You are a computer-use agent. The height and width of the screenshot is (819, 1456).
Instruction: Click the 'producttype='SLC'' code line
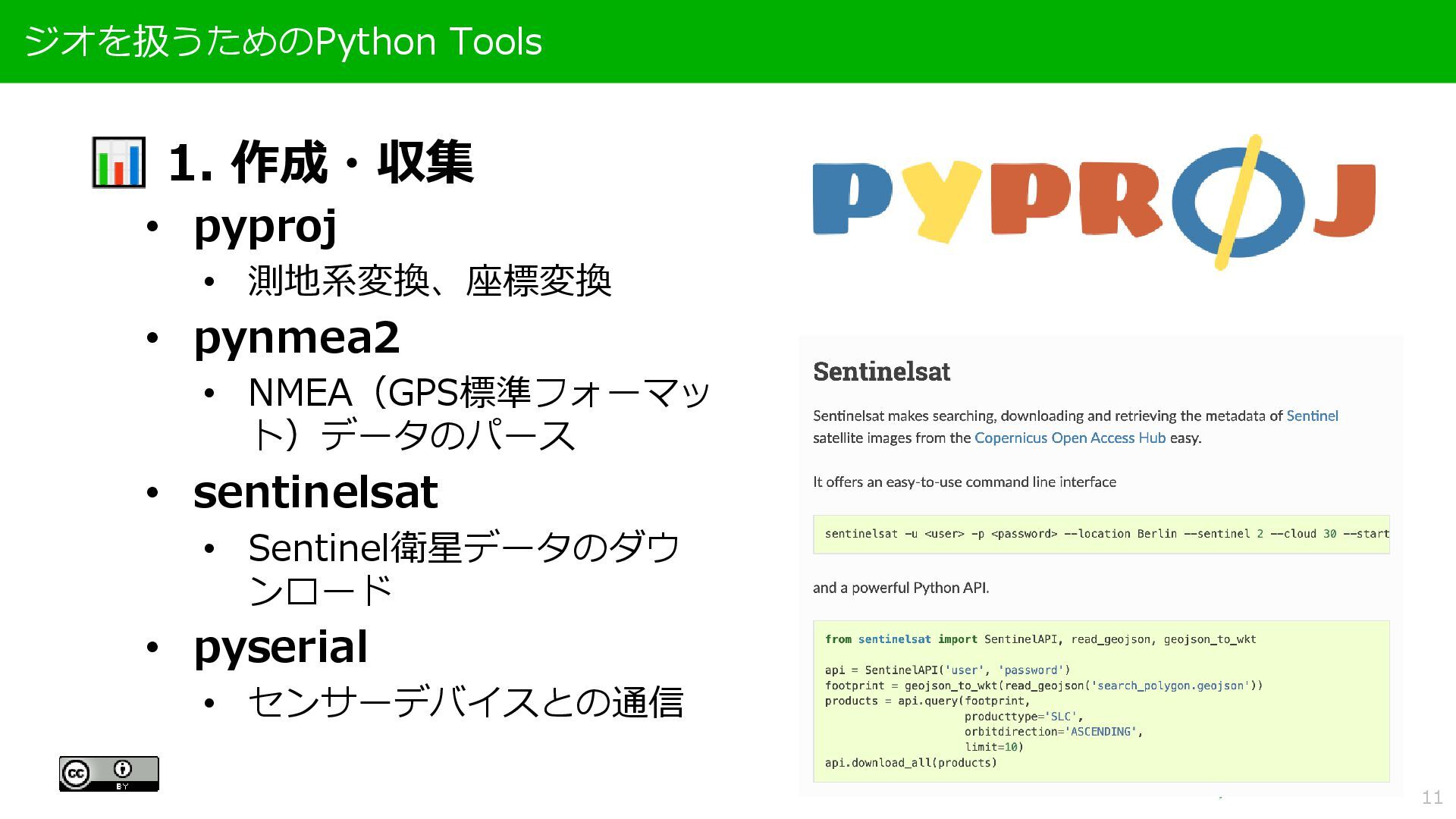1024,717
